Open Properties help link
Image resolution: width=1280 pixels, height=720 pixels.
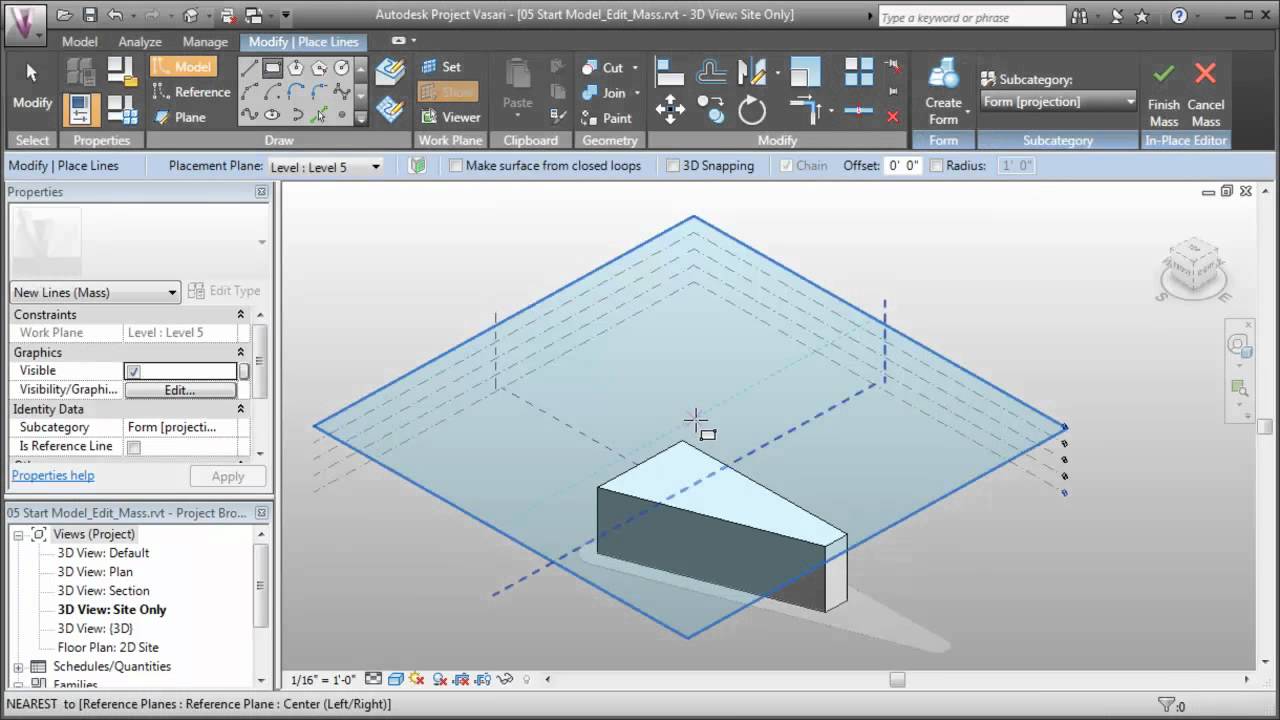[x=52, y=475]
